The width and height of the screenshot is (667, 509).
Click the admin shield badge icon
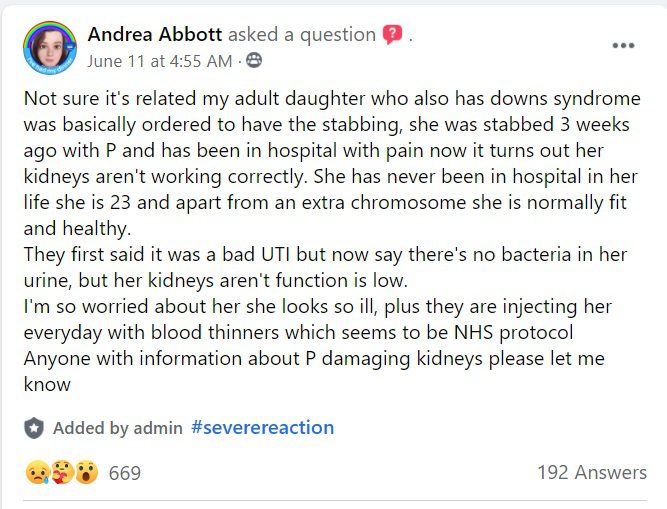(x=34, y=428)
